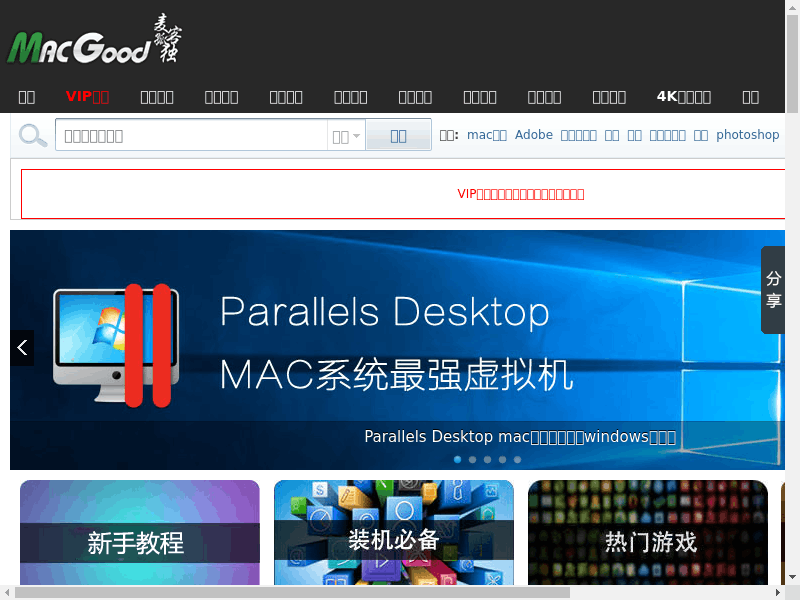Expand the search category dropdown

point(346,135)
